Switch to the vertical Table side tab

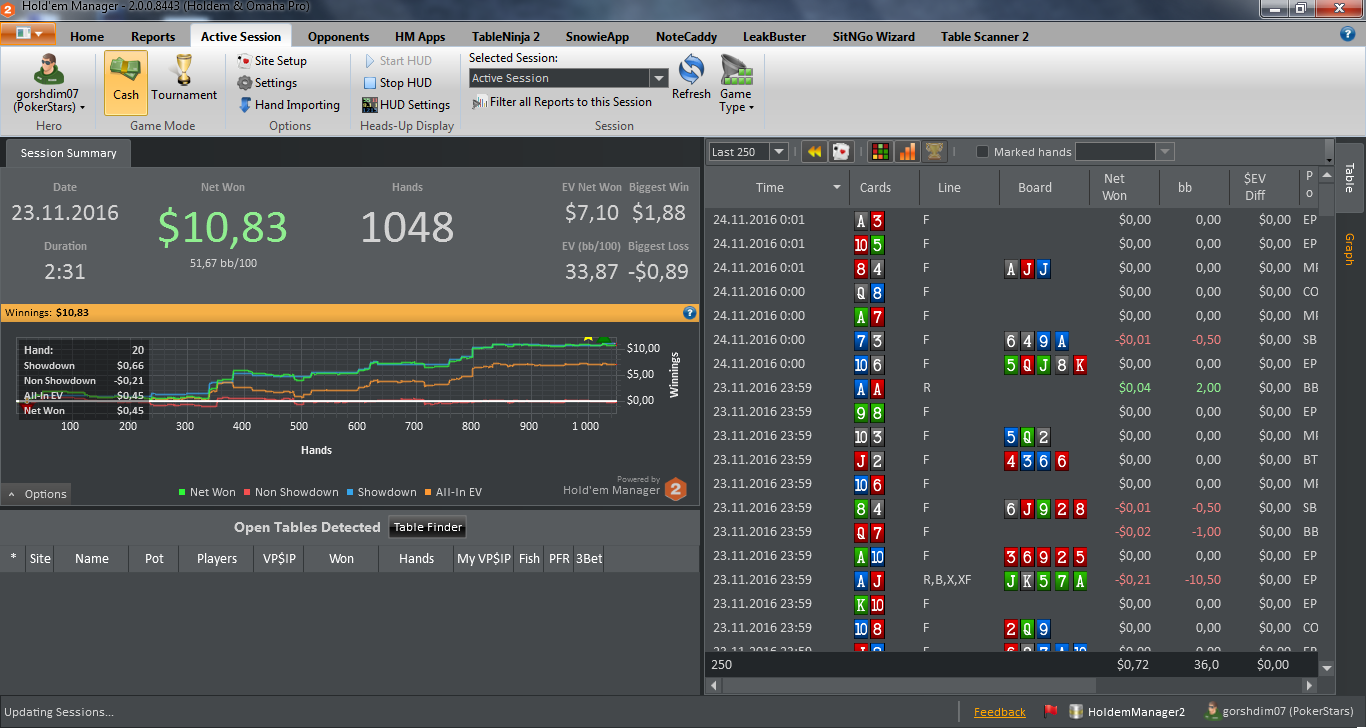pyautogui.click(x=1349, y=177)
